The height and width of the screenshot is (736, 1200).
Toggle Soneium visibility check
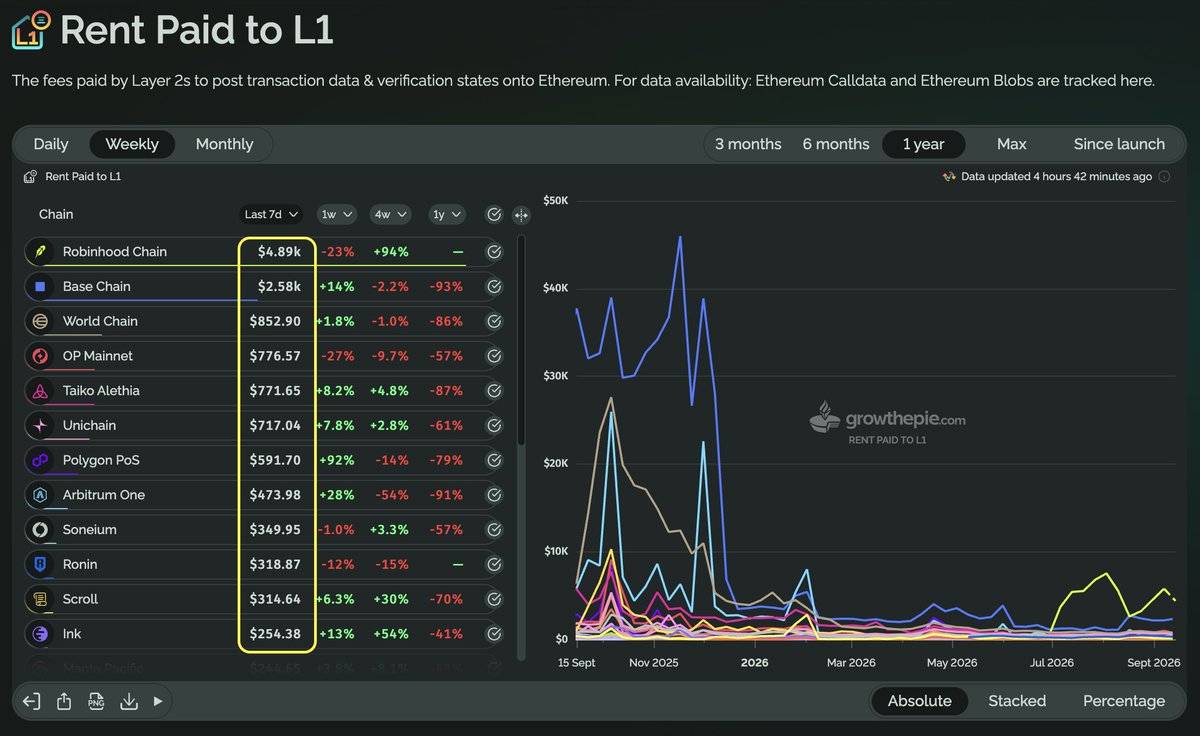494,530
